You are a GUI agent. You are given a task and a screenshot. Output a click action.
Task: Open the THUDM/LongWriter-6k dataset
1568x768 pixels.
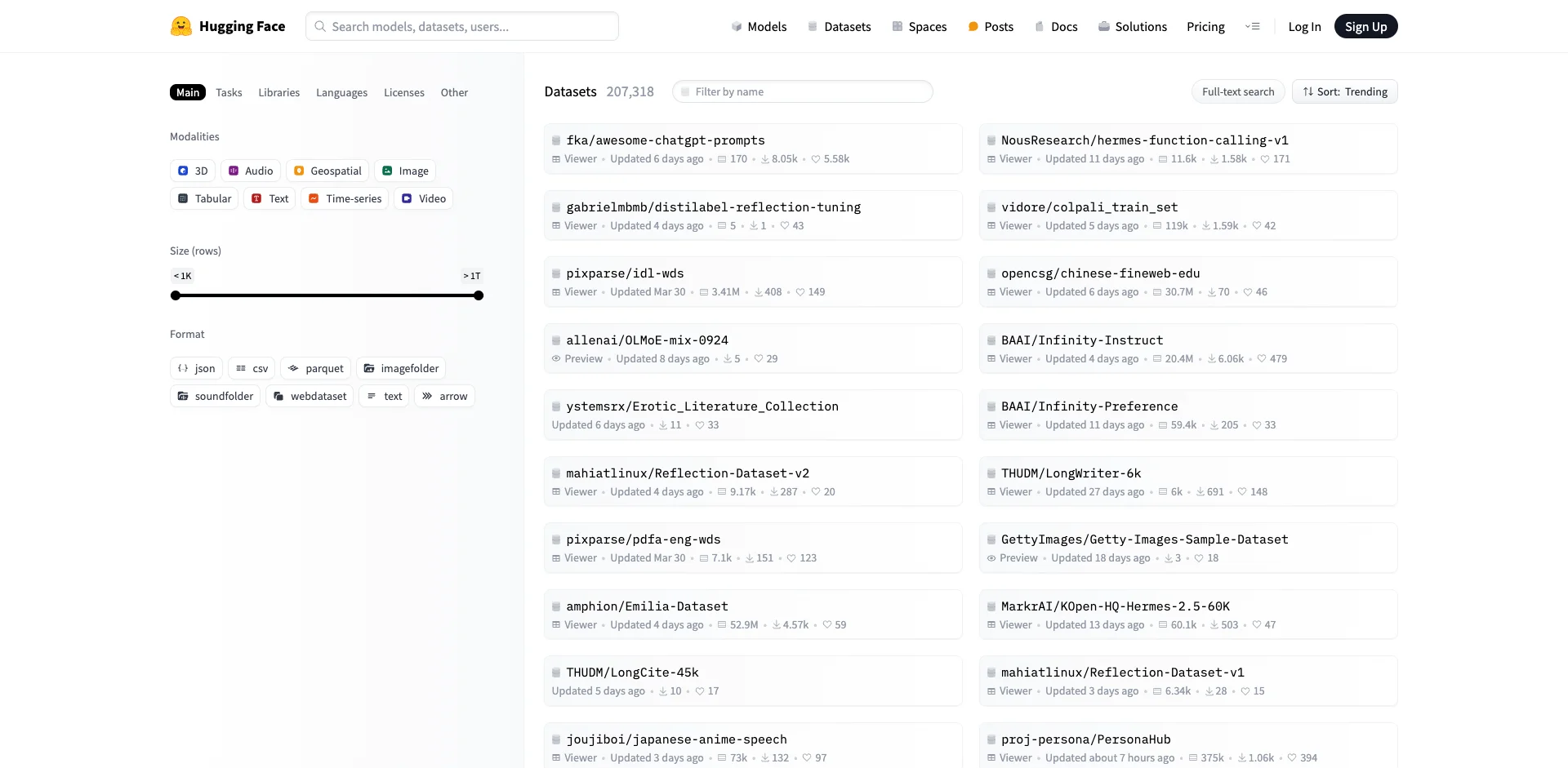click(x=1188, y=482)
